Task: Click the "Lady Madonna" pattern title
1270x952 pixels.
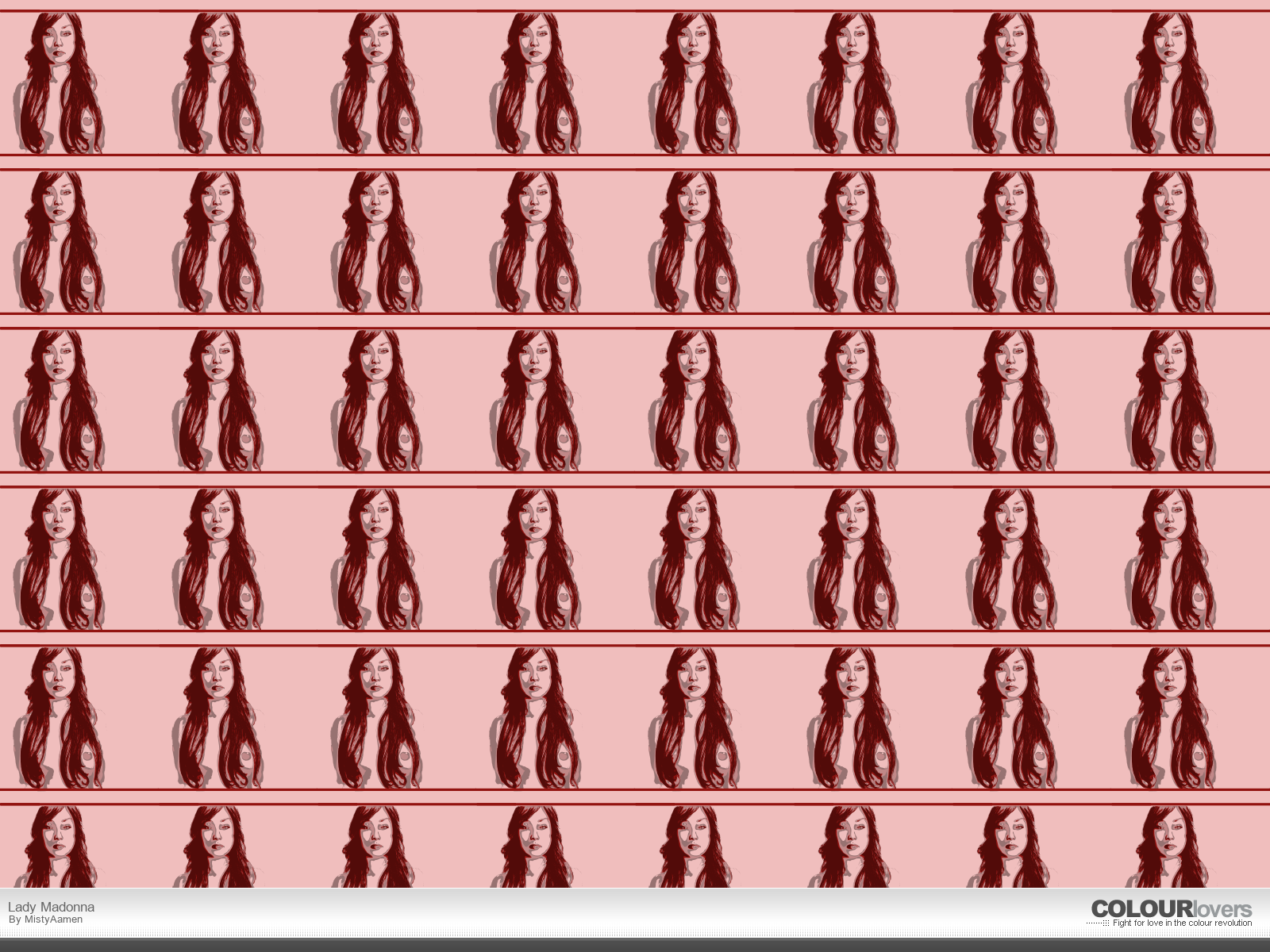Action: [x=51, y=907]
